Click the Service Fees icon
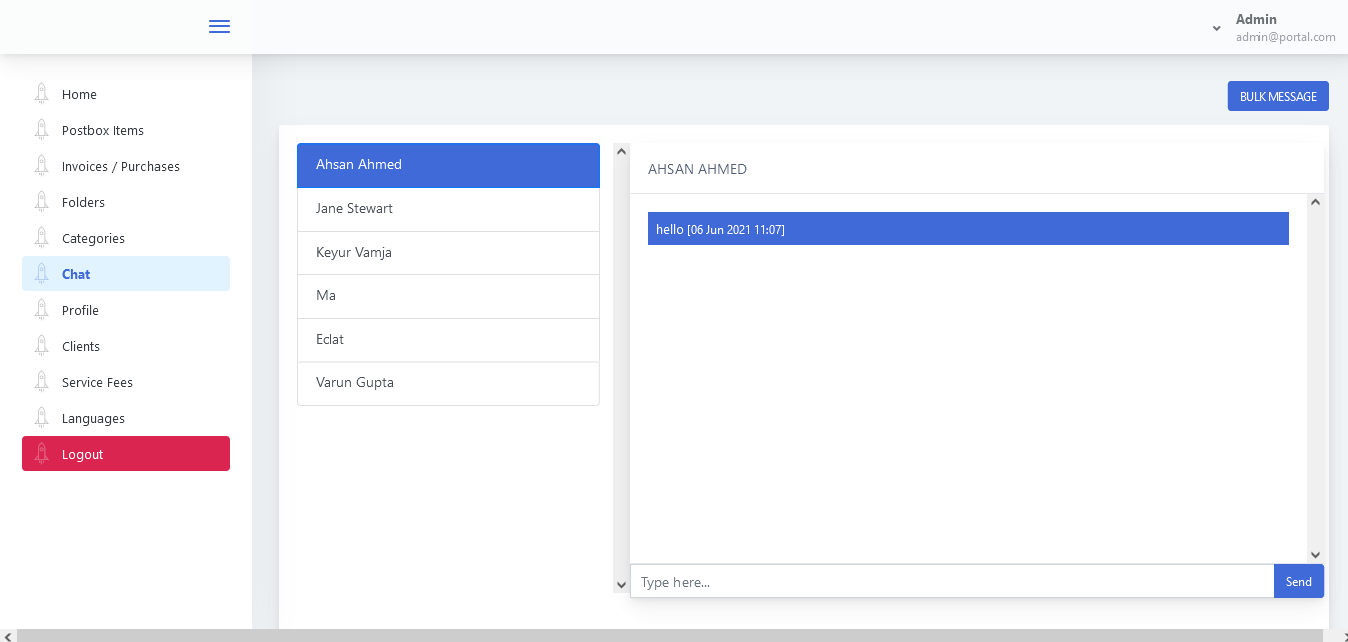Image resolution: width=1348 pixels, height=642 pixels. click(x=41, y=380)
